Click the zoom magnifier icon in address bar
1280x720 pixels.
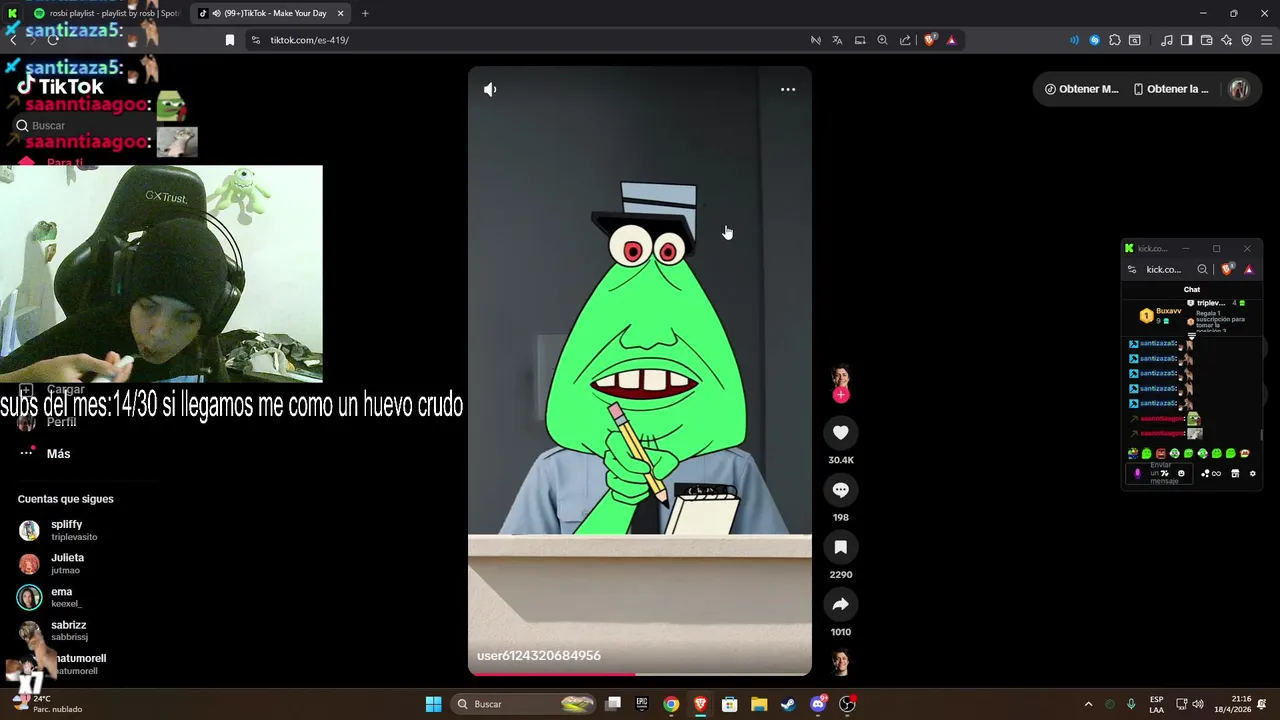(x=882, y=40)
